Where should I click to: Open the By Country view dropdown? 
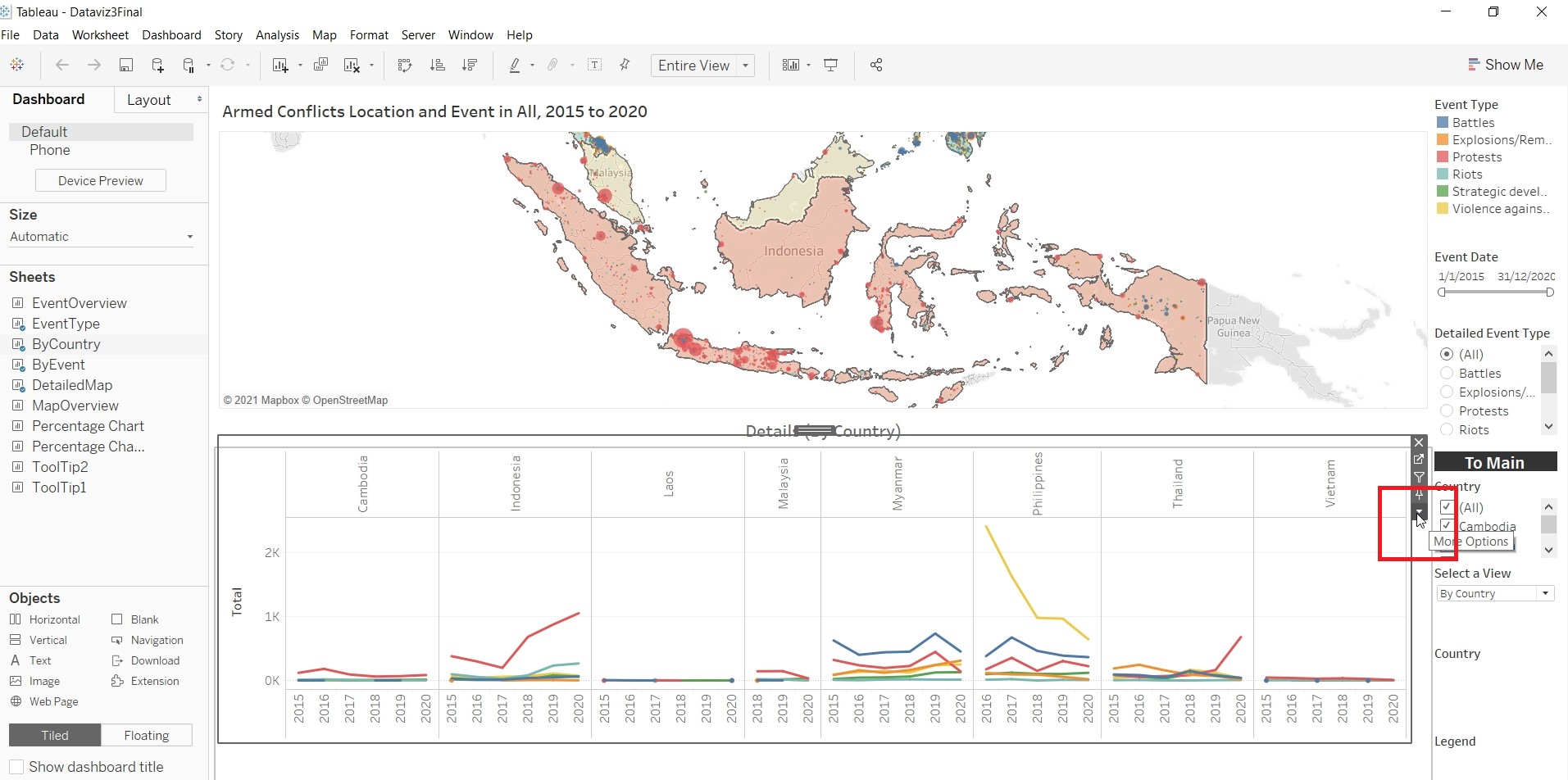pos(1495,593)
